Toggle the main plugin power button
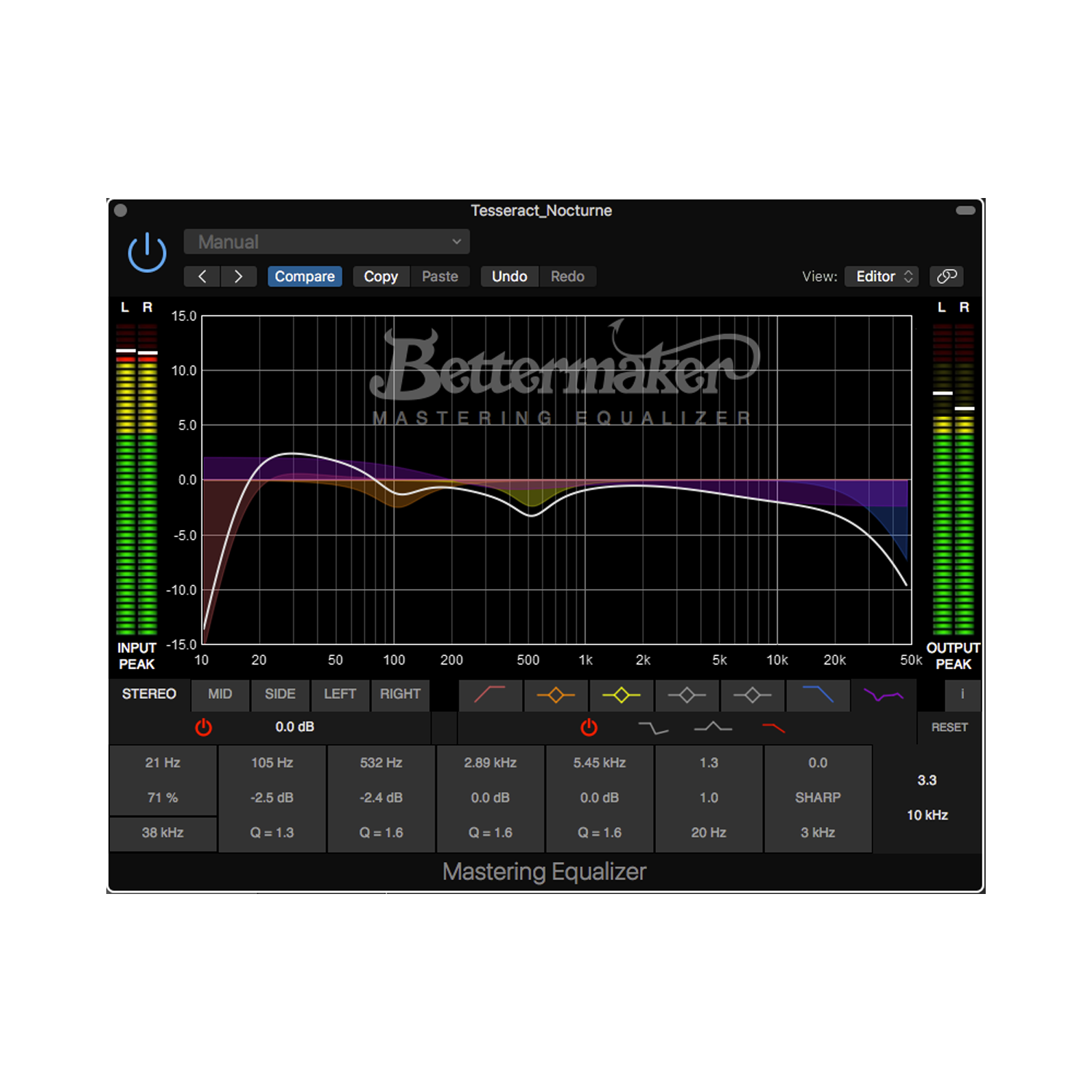The height and width of the screenshot is (1092, 1092). (146, 253)
